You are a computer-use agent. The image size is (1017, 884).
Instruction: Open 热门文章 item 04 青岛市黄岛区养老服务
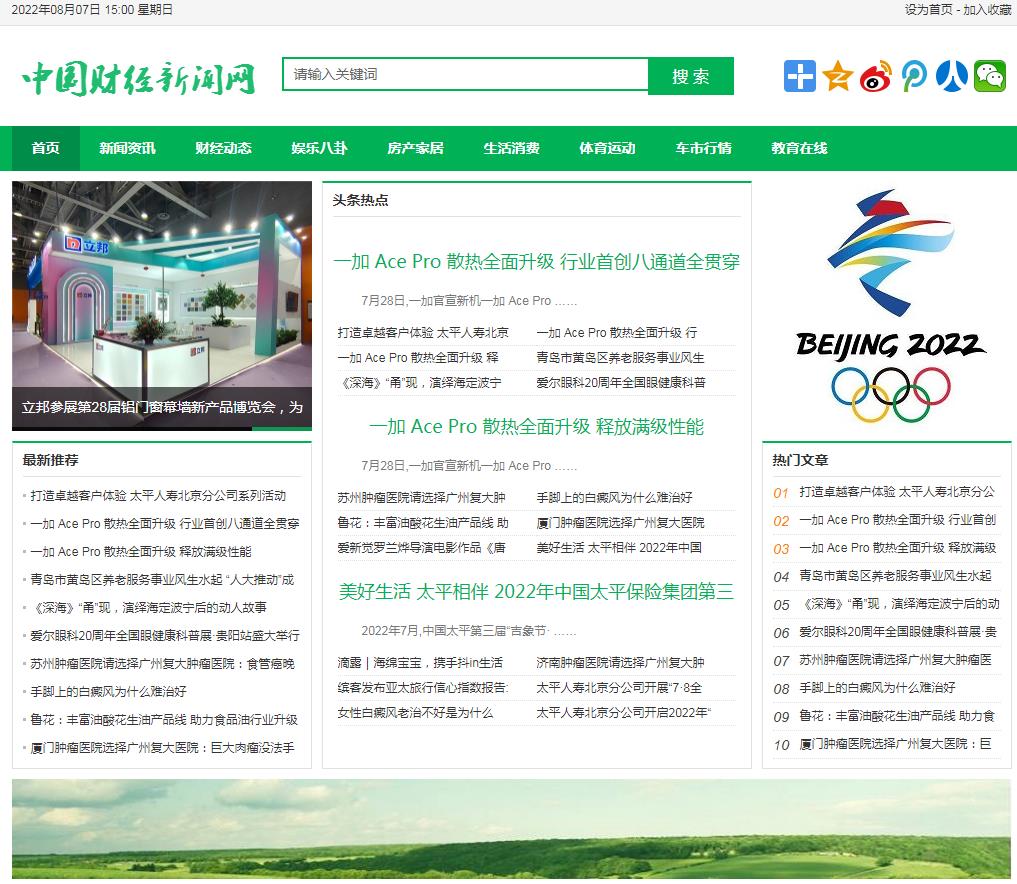coord(895,575)
